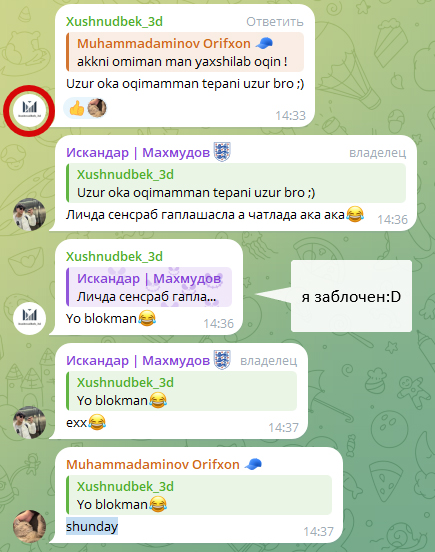Click the circled Xushnudbek_3d avatar
The height and width of the screenshot is (552, 435).
(29, 110)
